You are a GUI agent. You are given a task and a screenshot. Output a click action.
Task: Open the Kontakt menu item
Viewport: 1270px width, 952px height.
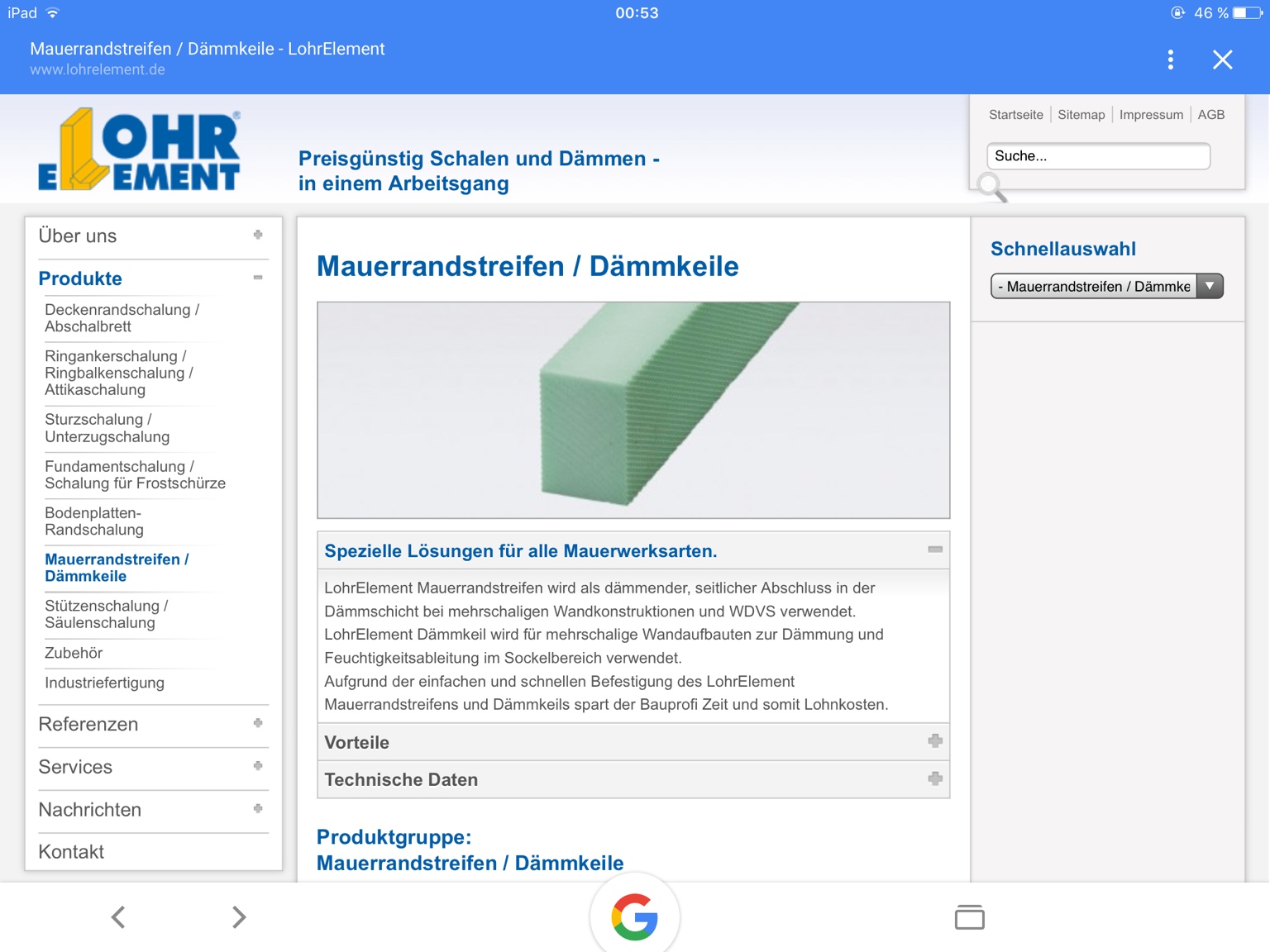[x=71, y=852]
